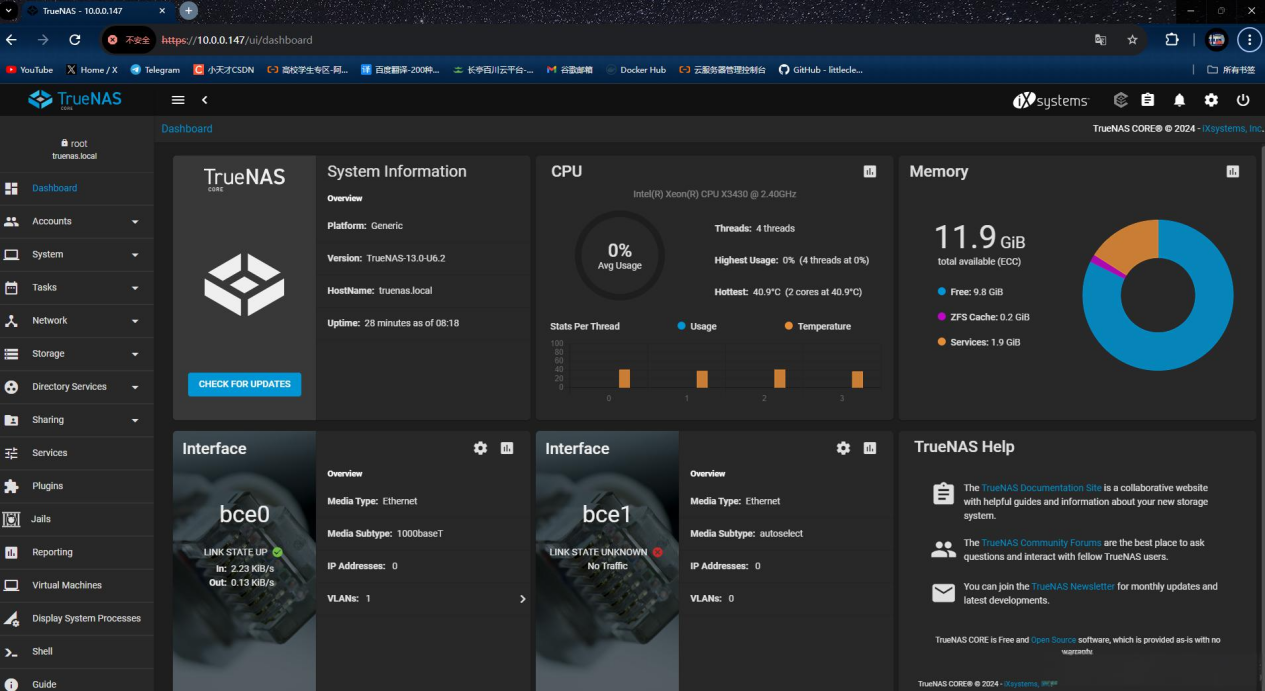Viewport: 1265px width, 691px height.
Task: Open Virtual Machines in sidebar
Action: pos(76,585)
